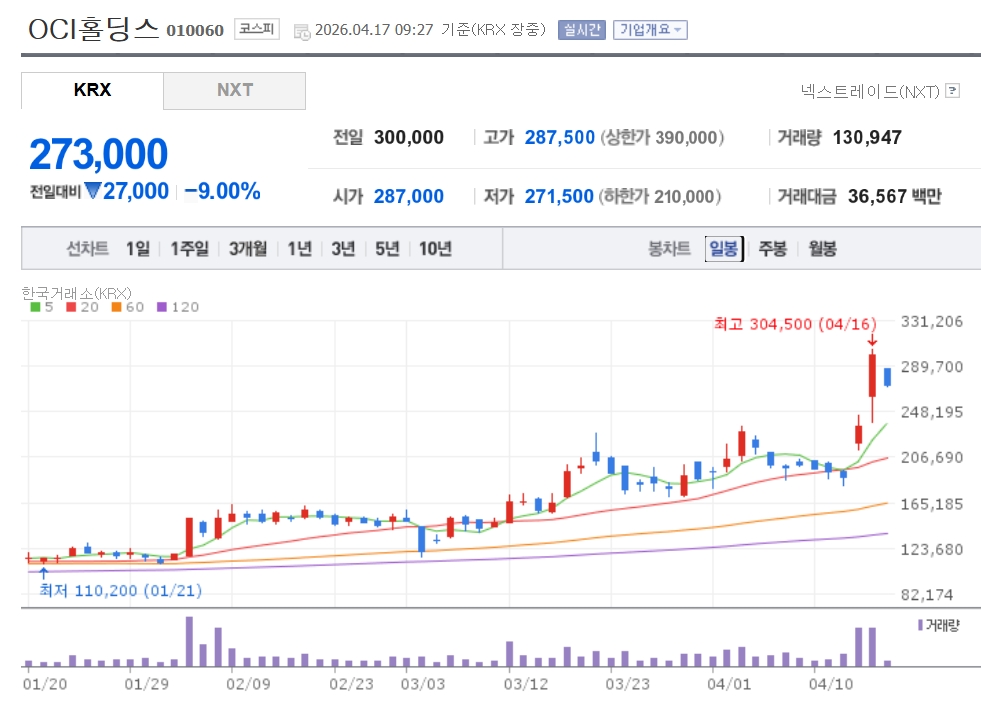The width and height of the screenshot is (981, 714).
Task: Click the calendar icon beside the timestamp
Action: [x=302, y=31]
